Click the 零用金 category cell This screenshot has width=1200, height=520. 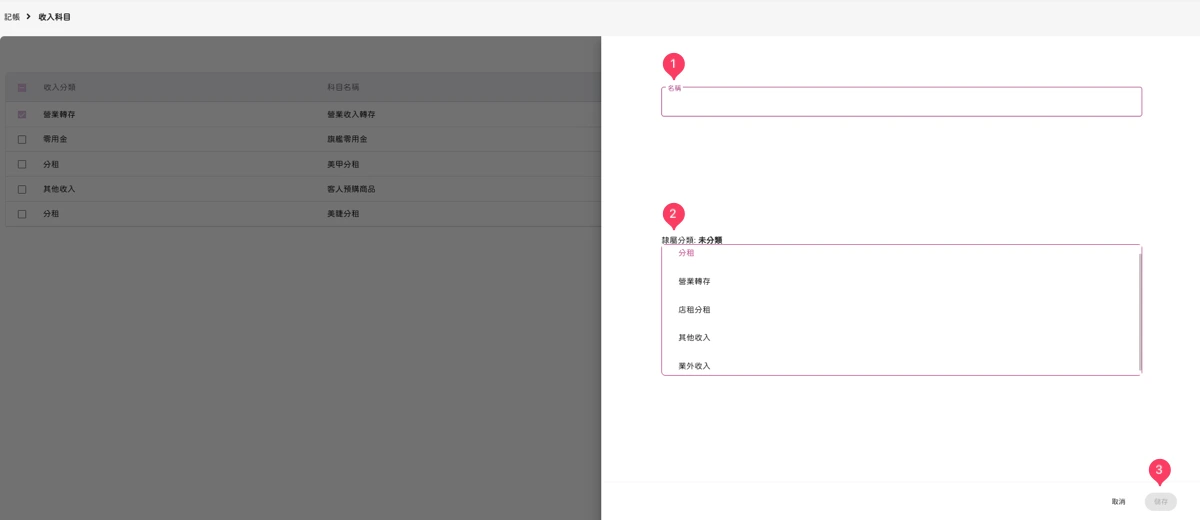(55, 140)
